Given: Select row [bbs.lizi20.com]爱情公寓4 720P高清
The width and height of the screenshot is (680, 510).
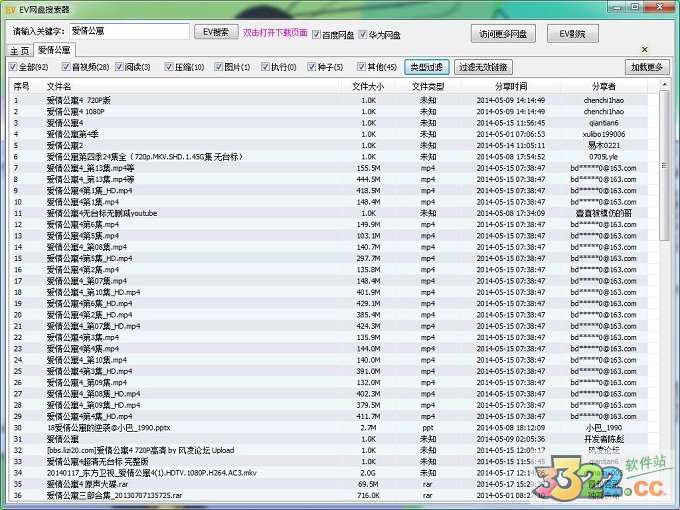Looking at the screenshot, I should pos(329,450).
